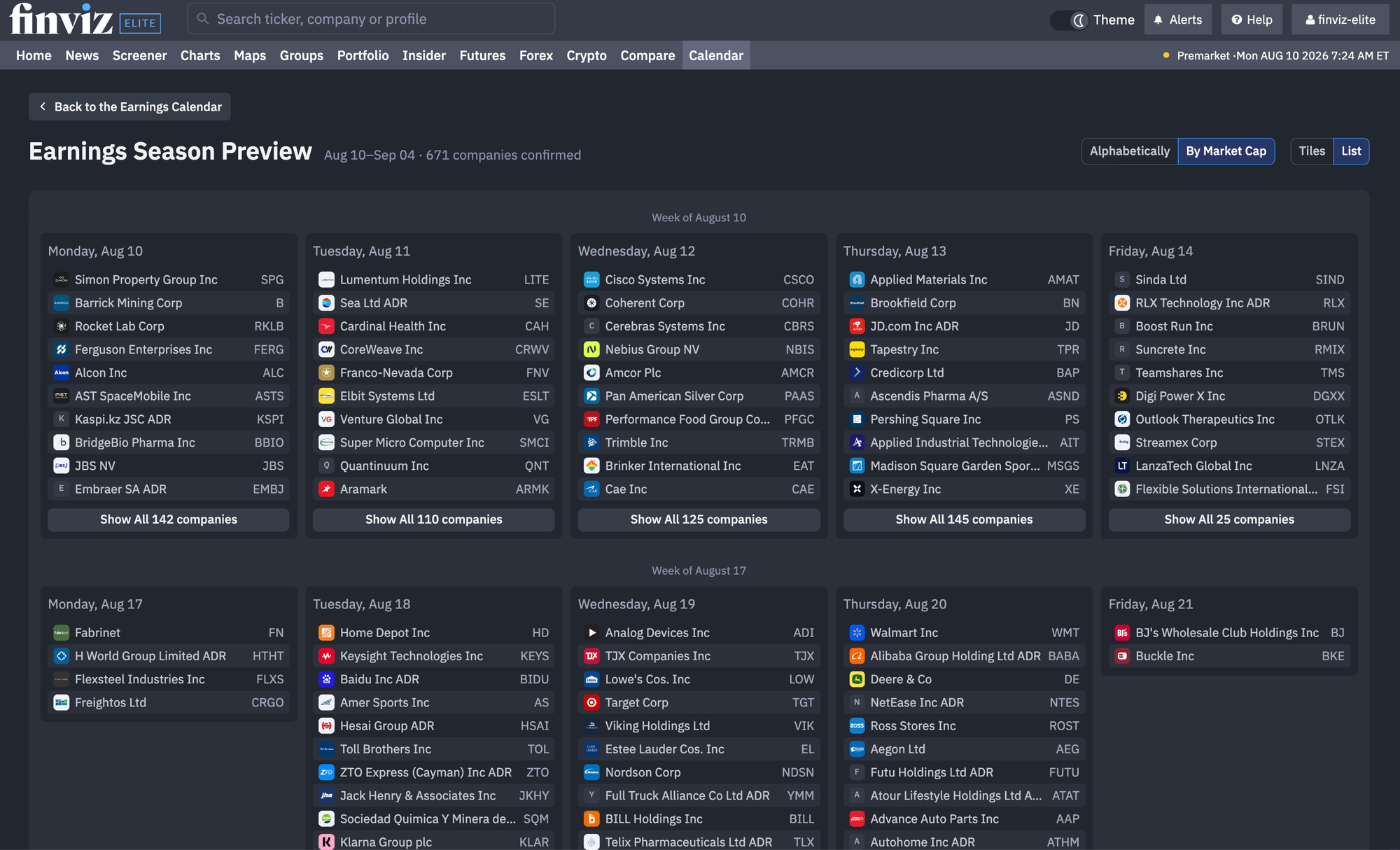Screen dimensions: 1400x850
Task: Click the Deere & Co logo icon
Action: coord(857,679)
